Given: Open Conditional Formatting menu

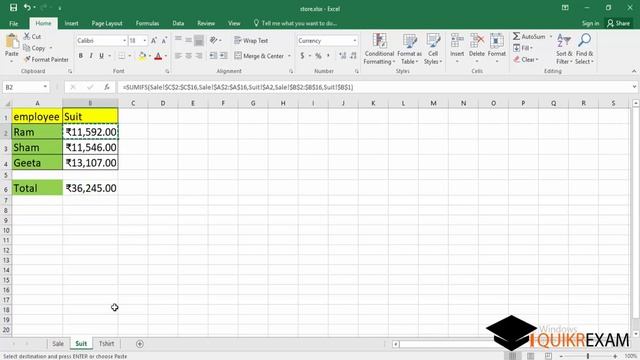Looking at the screenshot, I should point(379,49).
